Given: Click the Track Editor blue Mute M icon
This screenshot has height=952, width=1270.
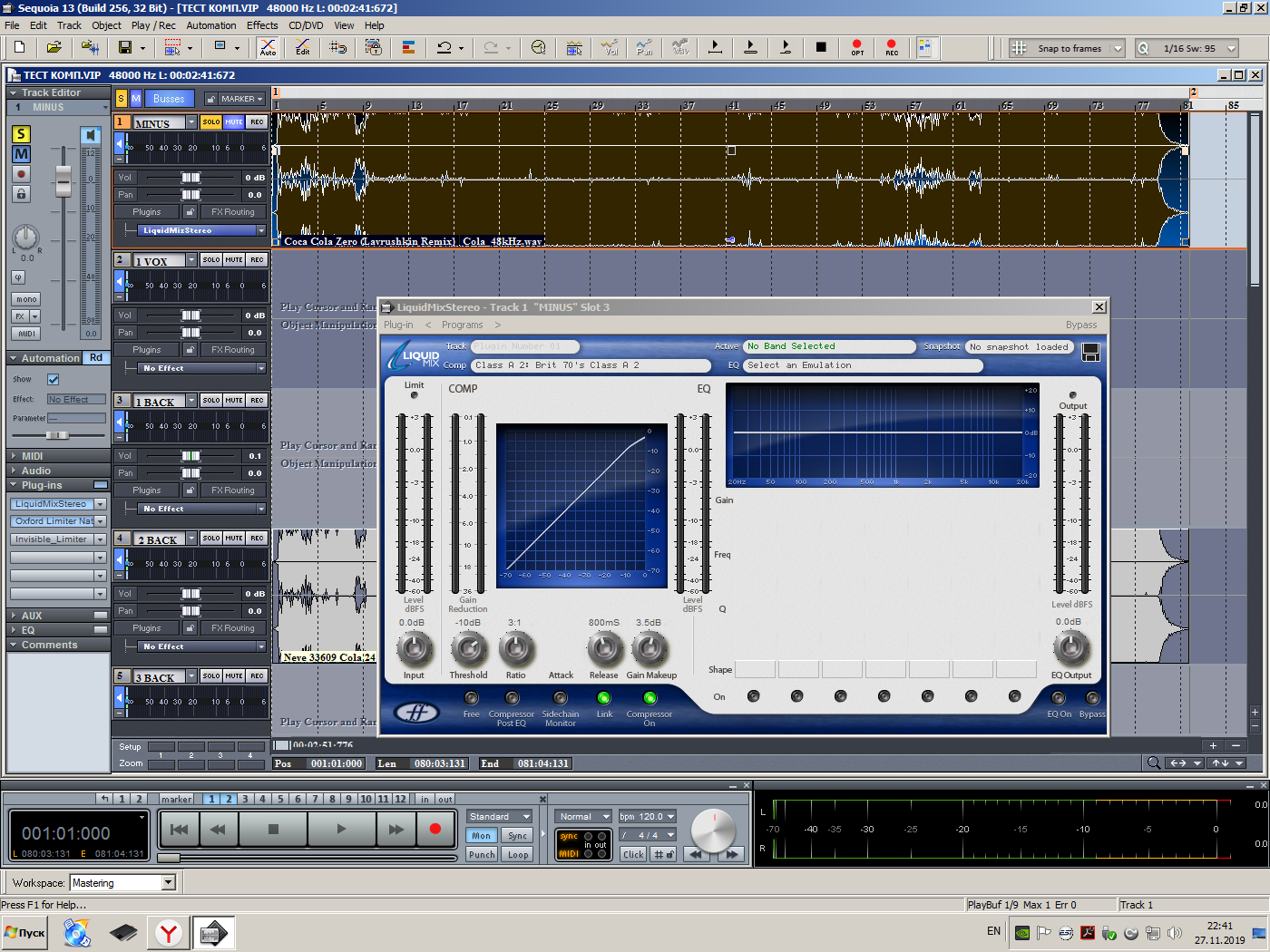Looking at the screenshot, I should click(x=21, y=154).
